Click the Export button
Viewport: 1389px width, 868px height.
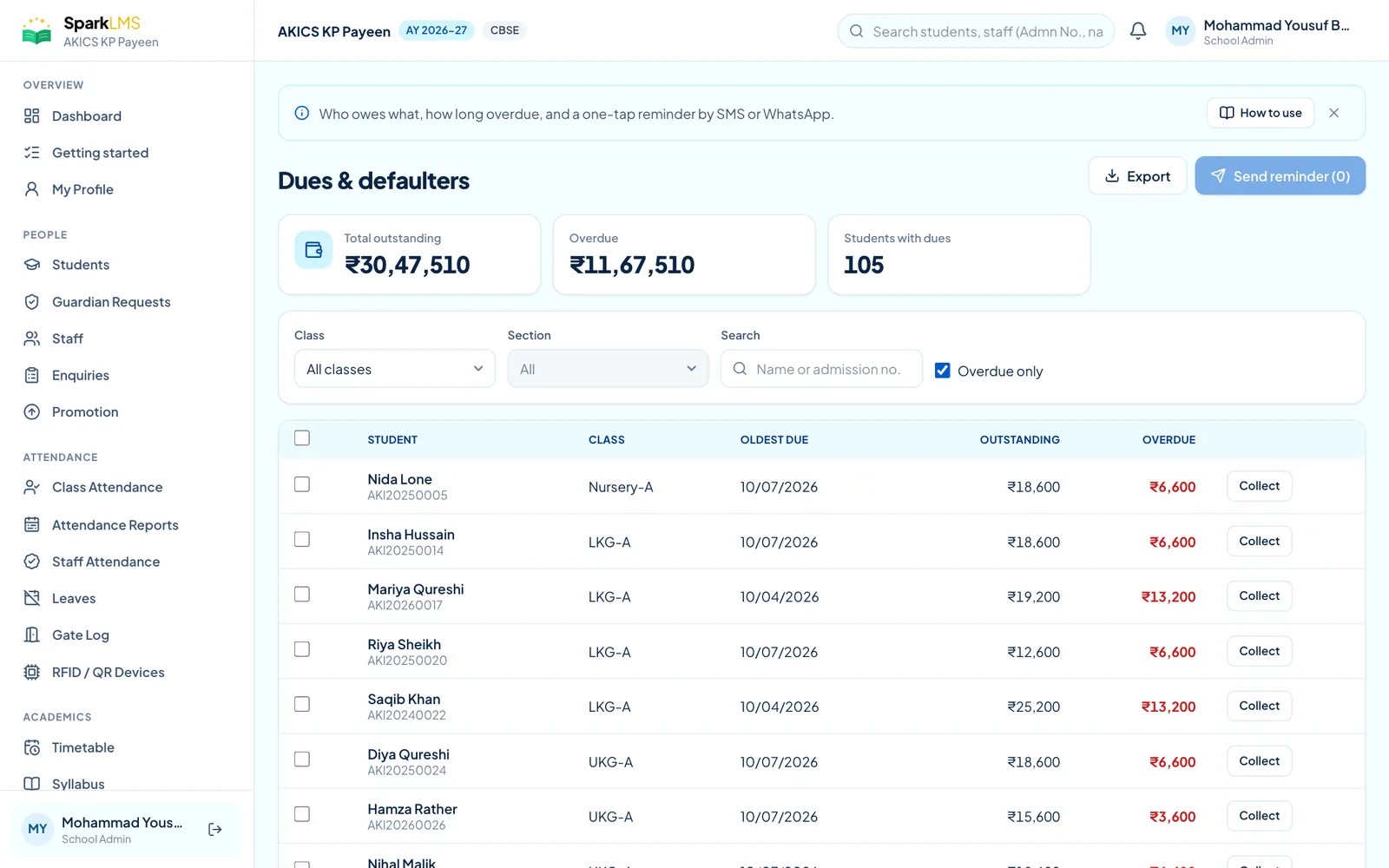(x=1137, y=176)
